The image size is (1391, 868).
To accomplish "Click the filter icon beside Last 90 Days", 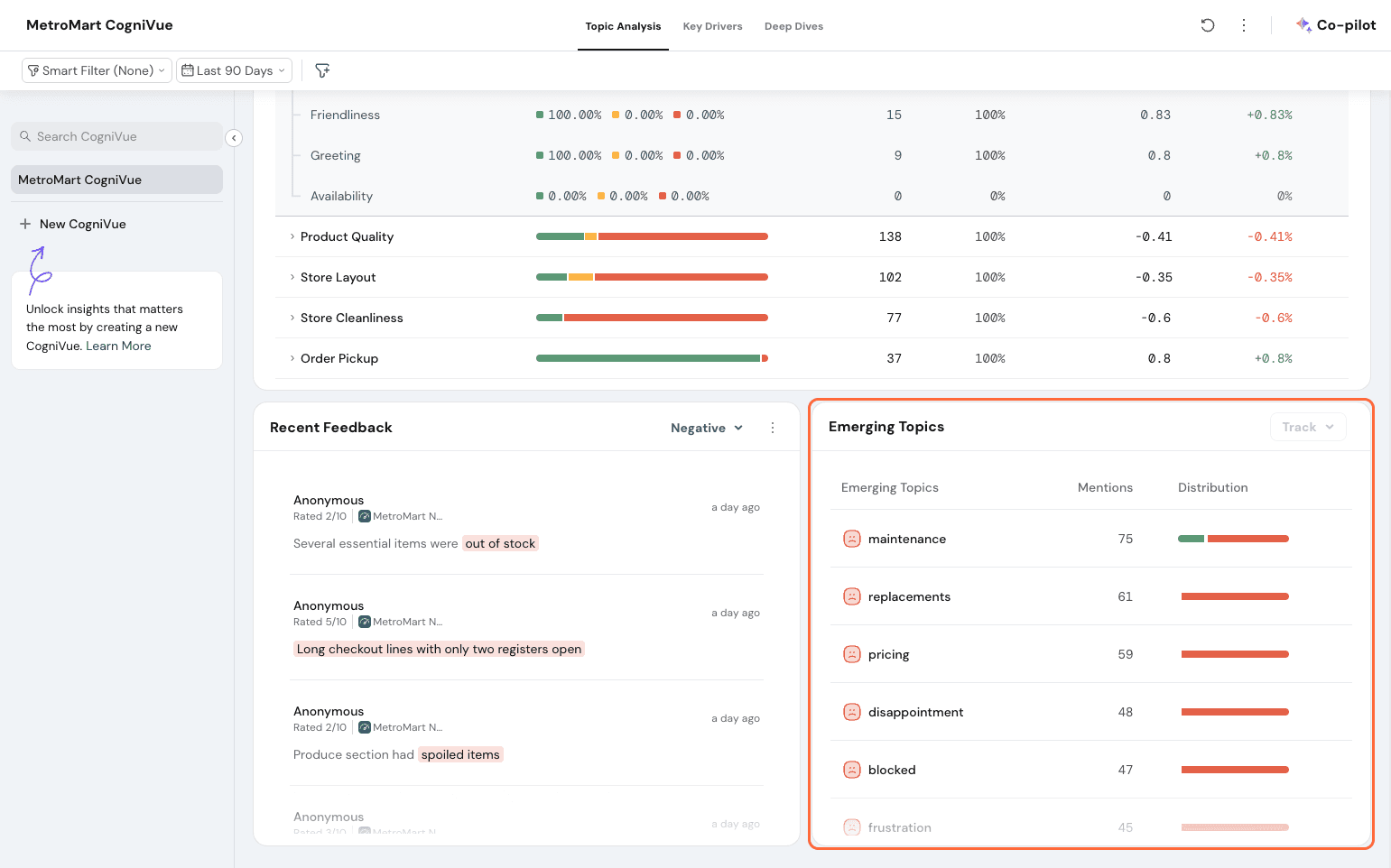I will point(322,70).
